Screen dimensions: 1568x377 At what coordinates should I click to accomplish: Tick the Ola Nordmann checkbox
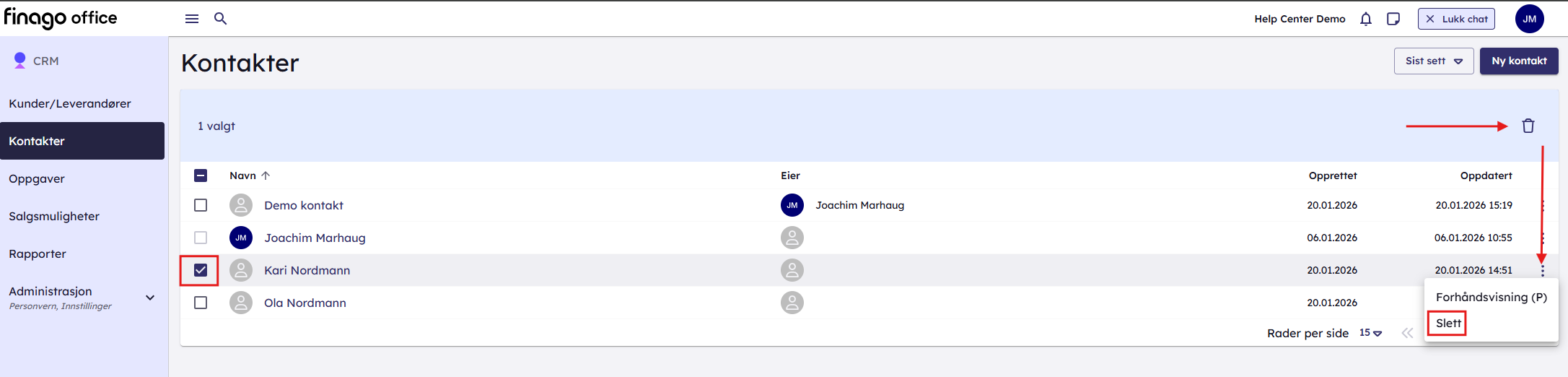(201, 303)
